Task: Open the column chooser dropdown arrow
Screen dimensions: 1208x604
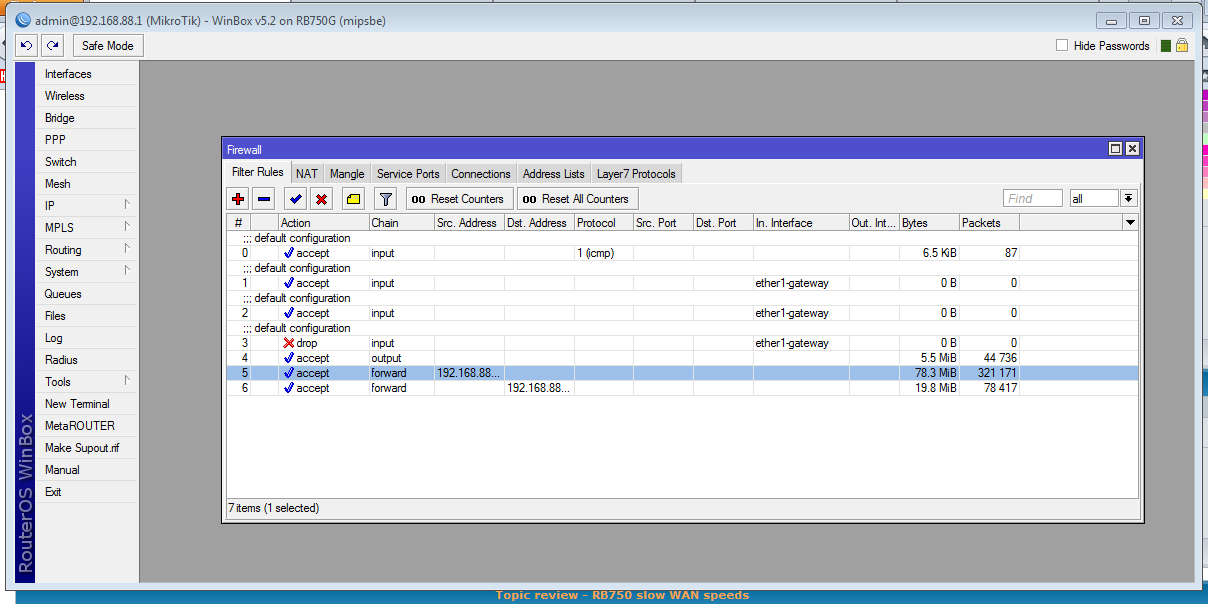Action: (x=1130, y=222)
